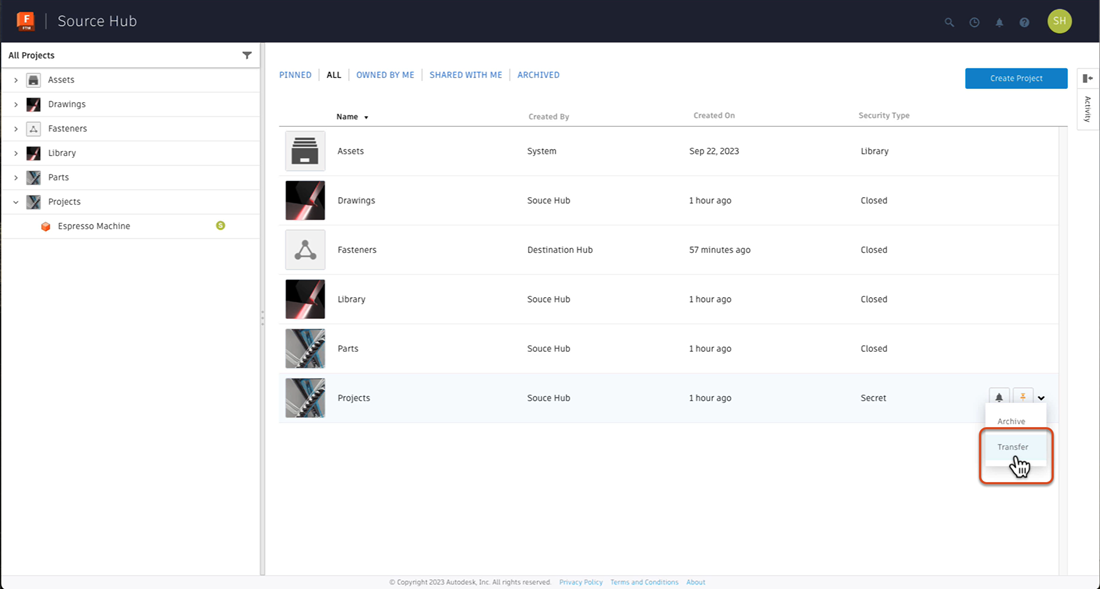Open the Assets project thumbnail
1100x589 pixels.
tap(305, 151)
